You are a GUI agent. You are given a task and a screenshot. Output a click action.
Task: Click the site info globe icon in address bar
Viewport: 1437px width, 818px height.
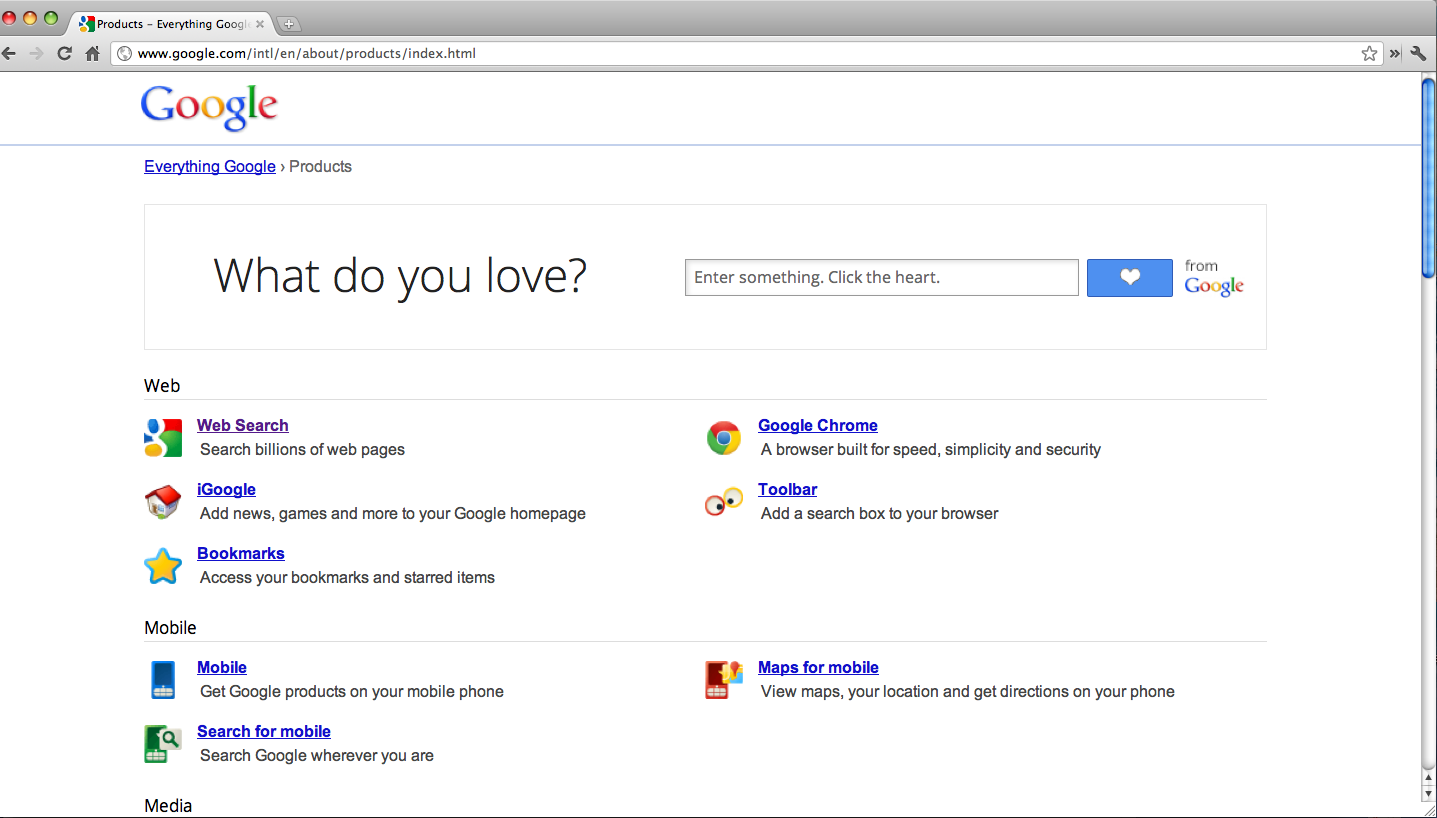click(125, 53)
